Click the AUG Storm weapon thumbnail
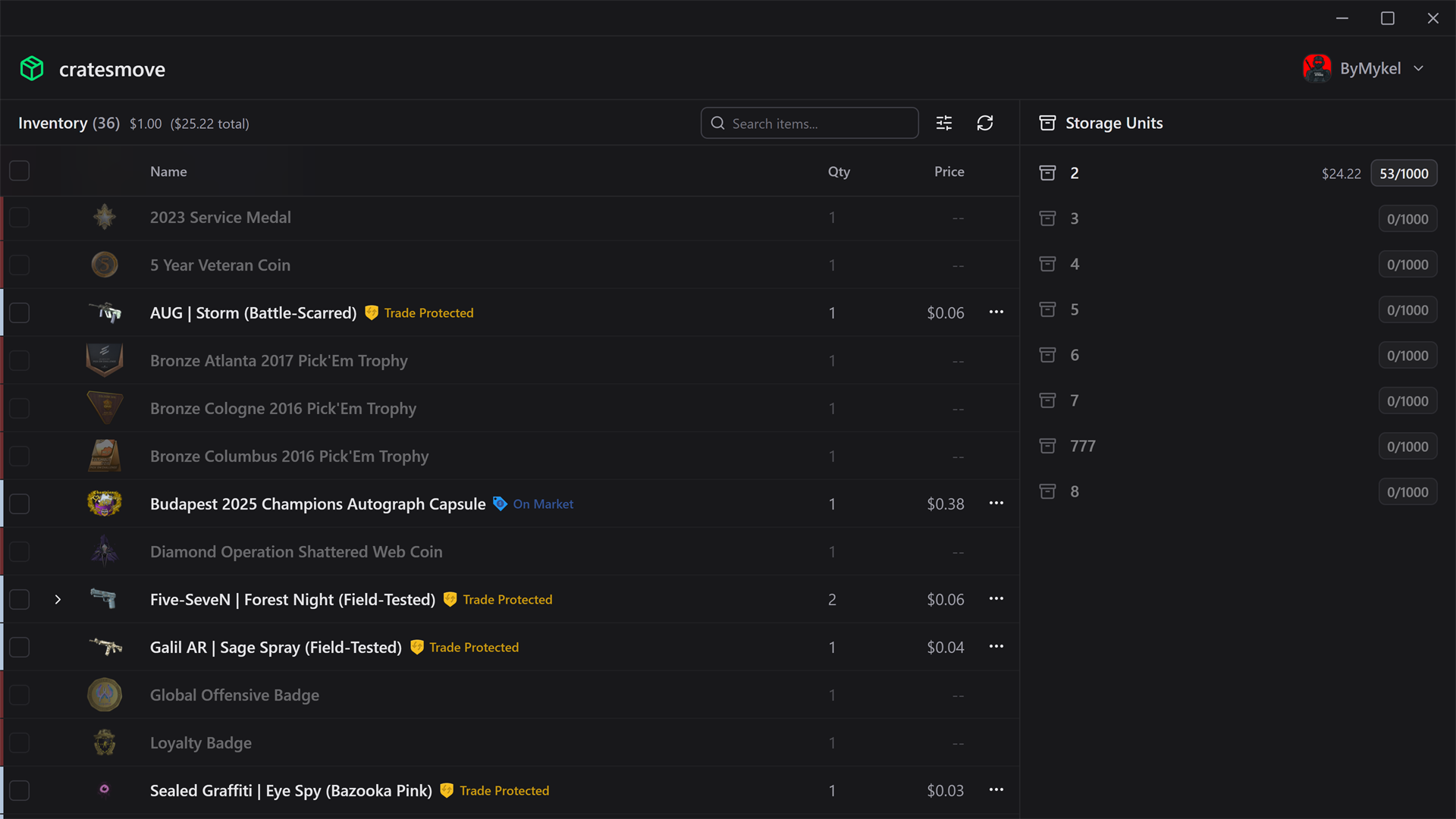This screenshot has width=1456, height=819. click(105, 312)
